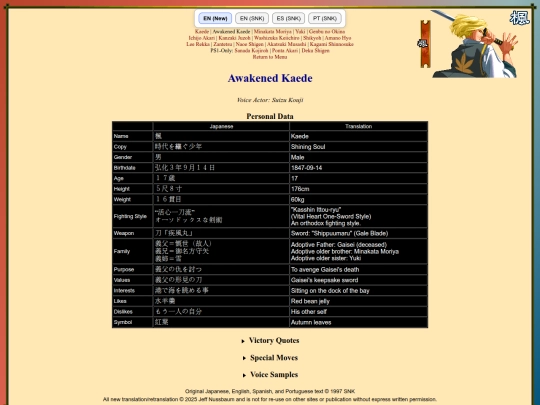This screenshot has width=540, height=405.
Task: Click 'To avenge Gaisei's death' cell
Action: coord(359,270)
